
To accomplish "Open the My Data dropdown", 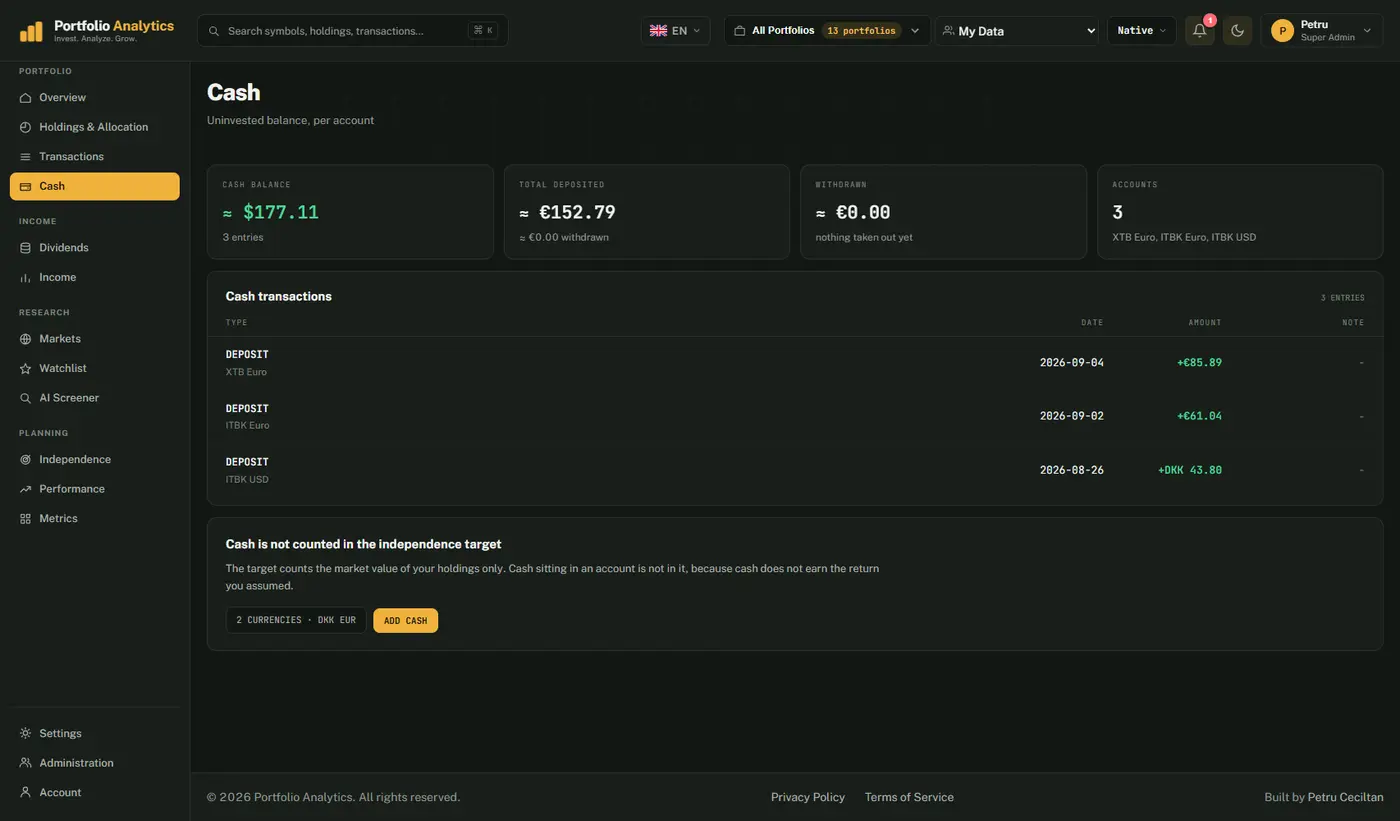I will 1017,31.
